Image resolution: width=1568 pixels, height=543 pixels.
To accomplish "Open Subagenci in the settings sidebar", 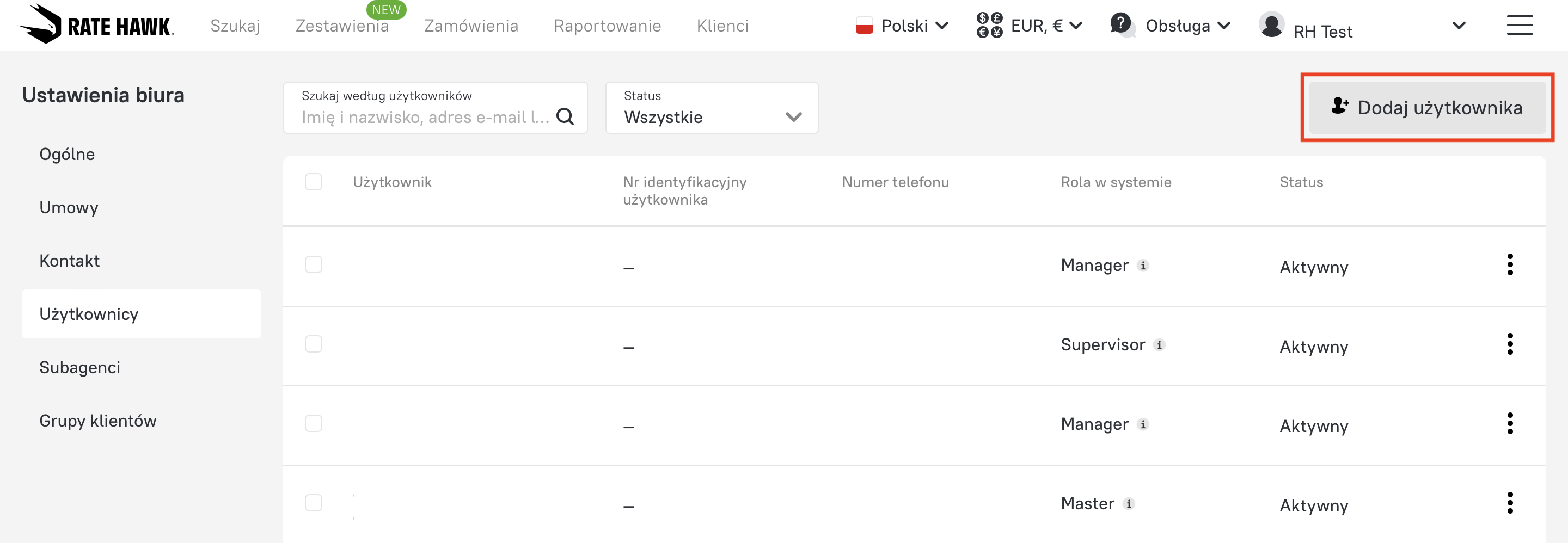I will click(x=79, y=367).
